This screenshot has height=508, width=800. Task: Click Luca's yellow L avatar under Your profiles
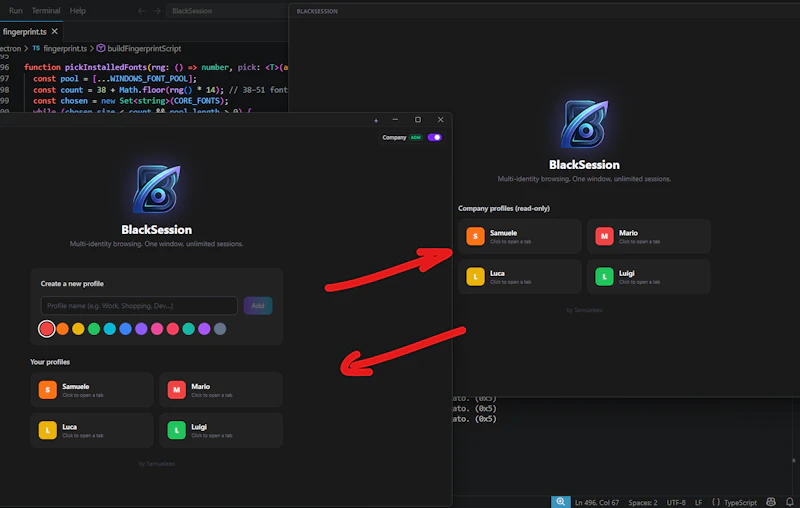47,430
